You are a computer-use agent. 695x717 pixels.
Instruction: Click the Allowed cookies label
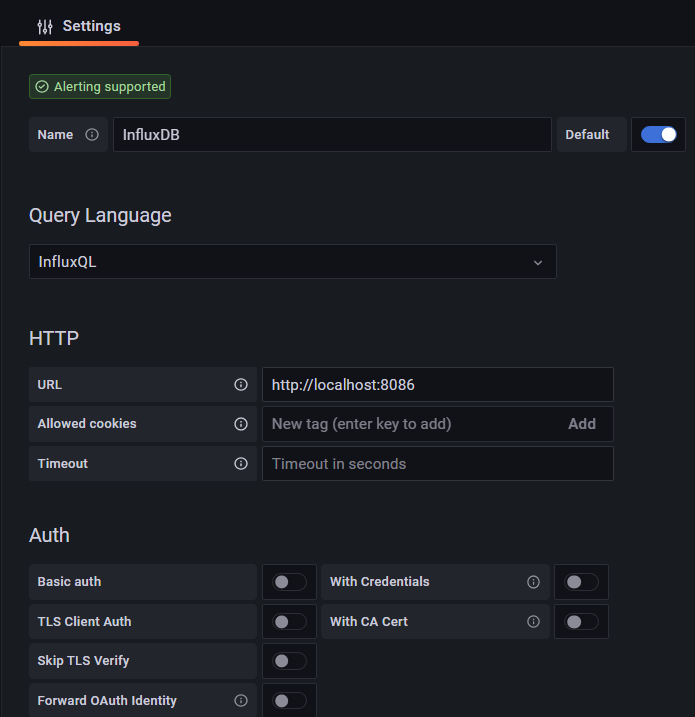pos(87,424)
